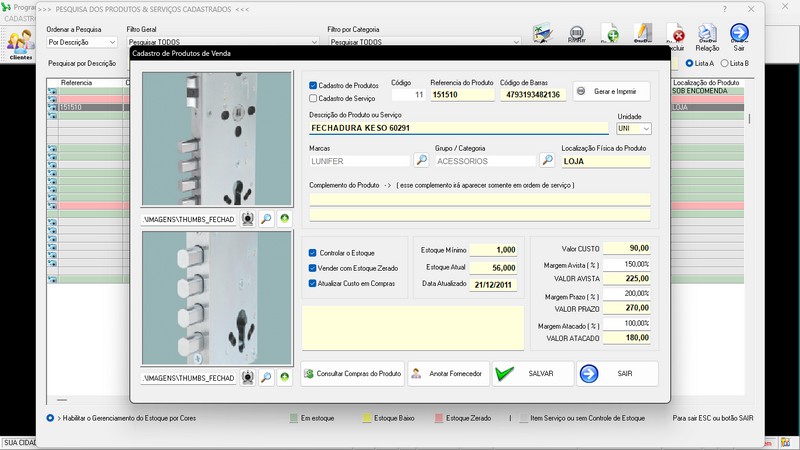Image resolution: width=800 pixels, height=450 pixels.
Task: Open the Clientes icon at top left
Action: pos(20,44)
